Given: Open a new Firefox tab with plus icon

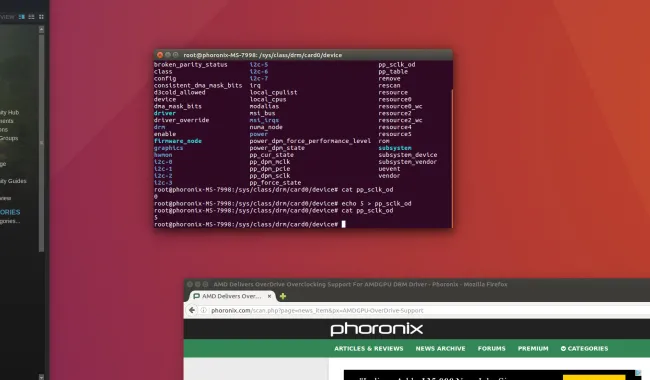Looking at the screenshot, I should tap(283, 296).
